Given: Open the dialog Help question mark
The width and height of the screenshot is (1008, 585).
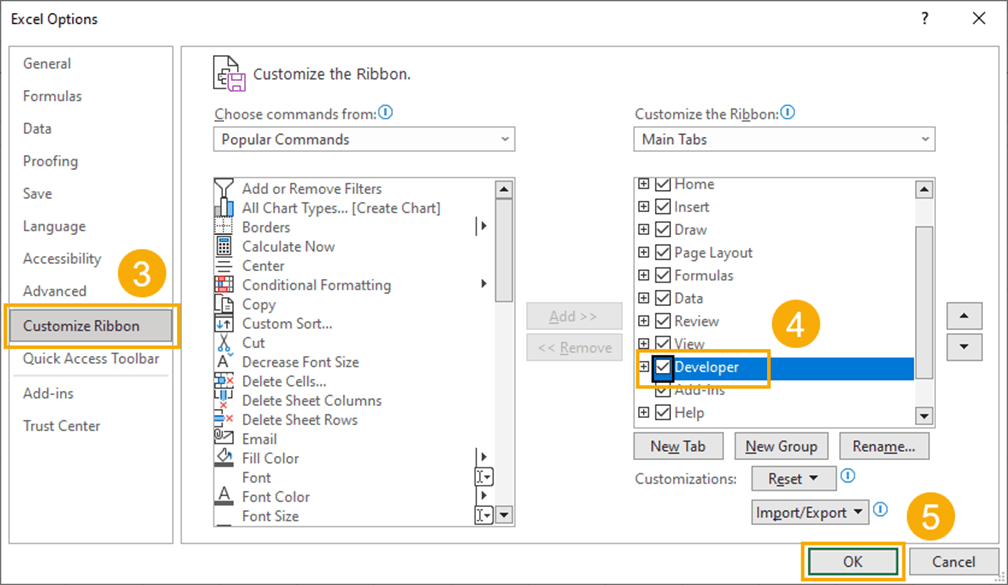Looking at the screenshot, I should (x=924, y=18).
